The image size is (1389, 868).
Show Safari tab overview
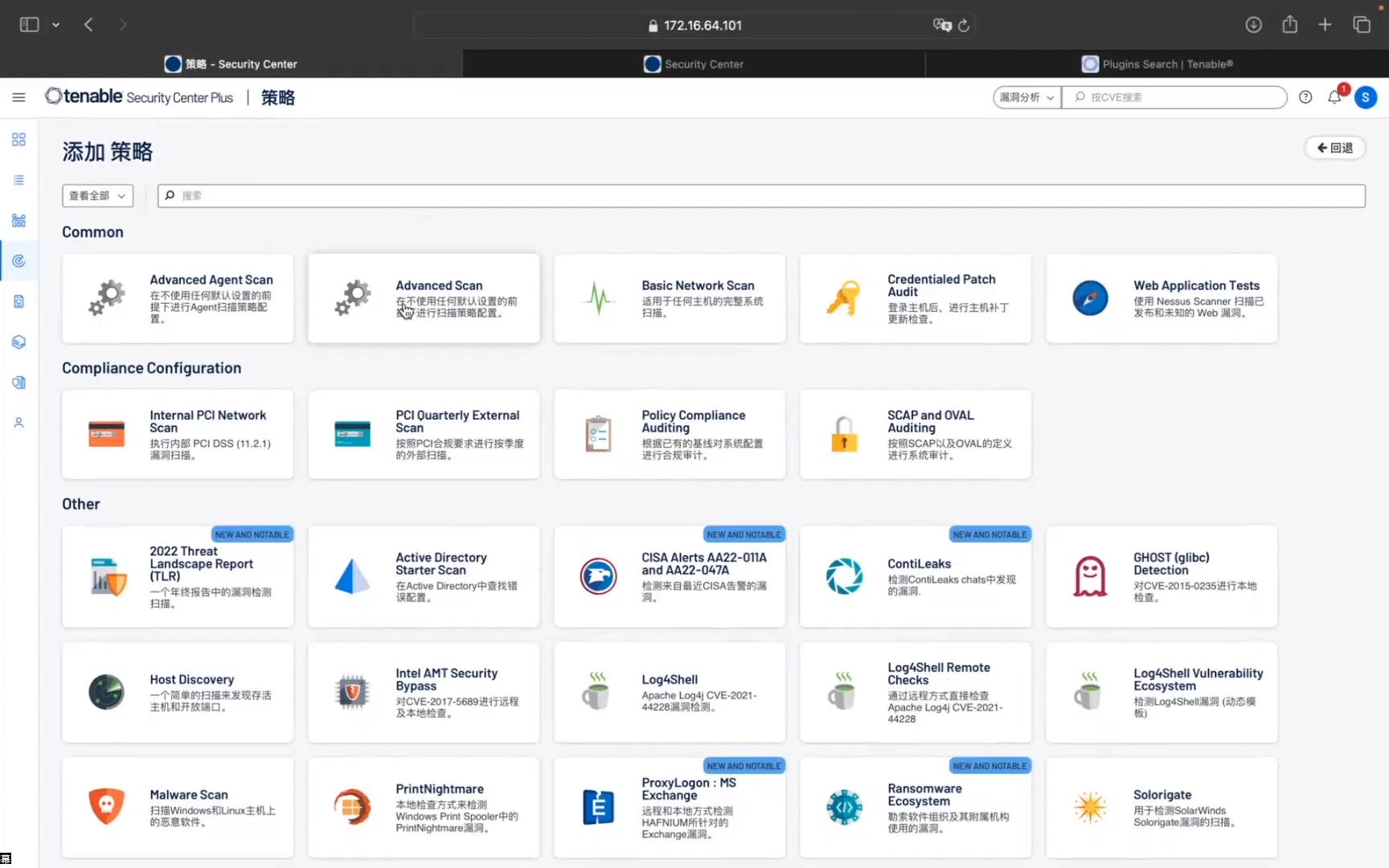coord(1362,25)
